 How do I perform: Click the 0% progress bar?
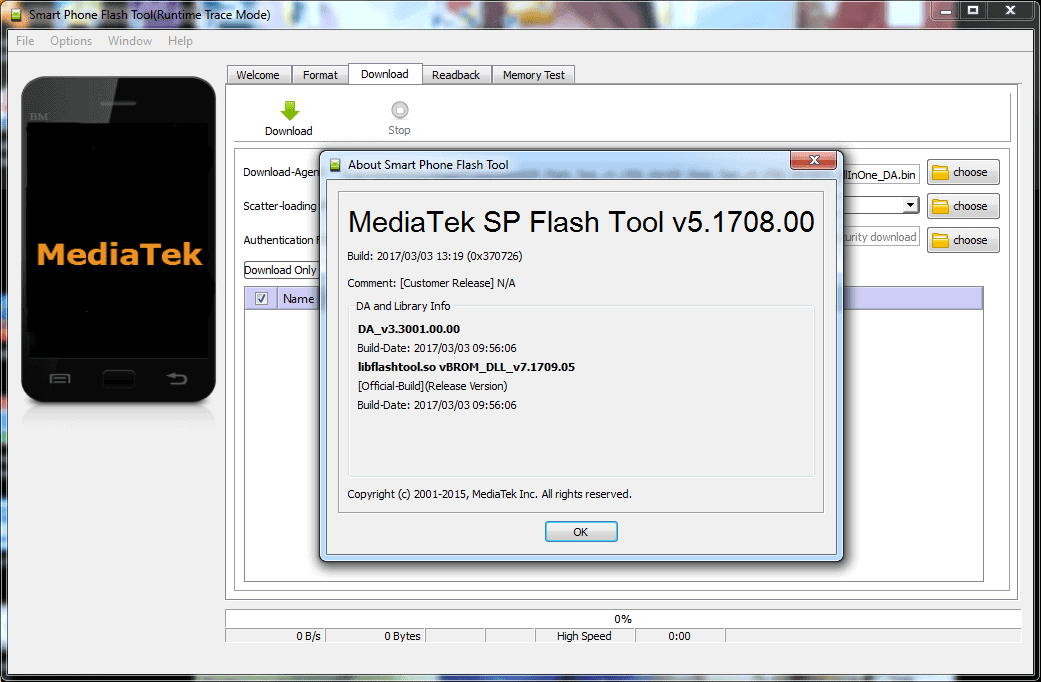pyautogui.click(x=623, y=618)
